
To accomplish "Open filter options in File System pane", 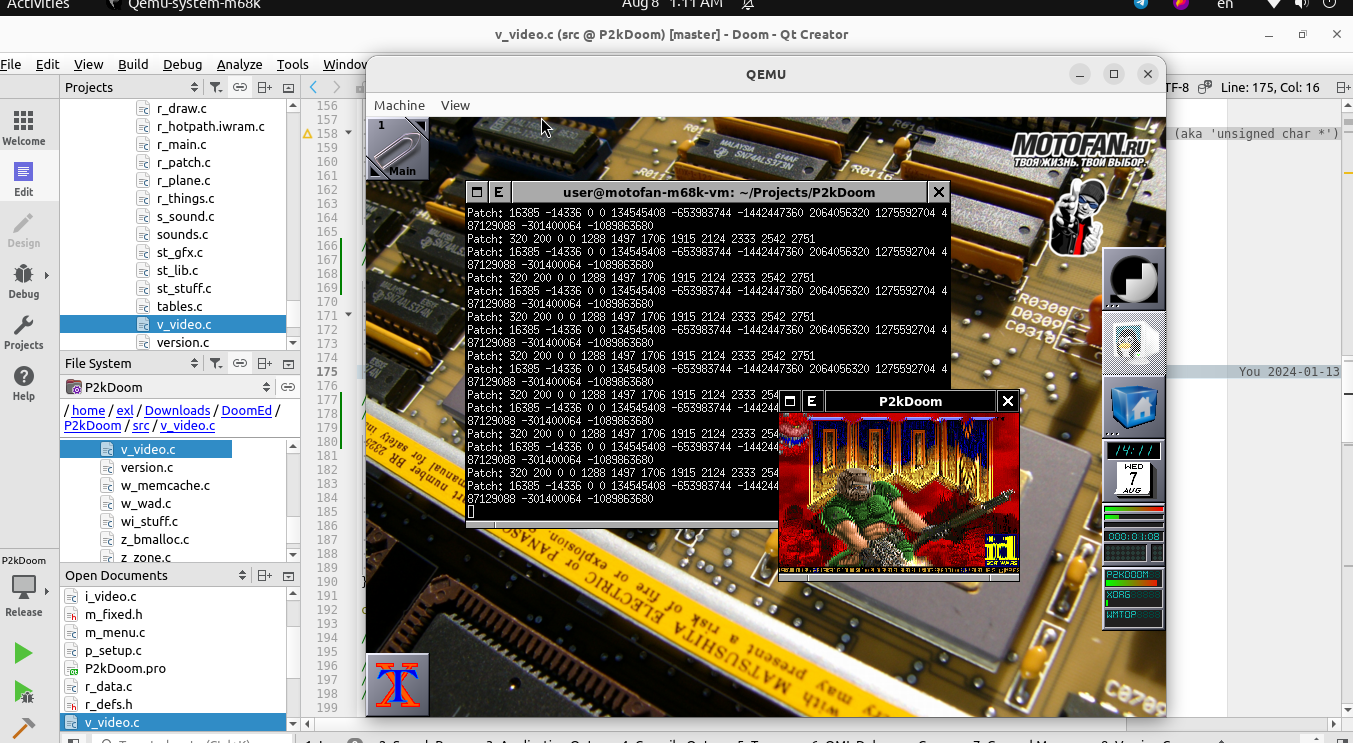I will coord(215,363).
